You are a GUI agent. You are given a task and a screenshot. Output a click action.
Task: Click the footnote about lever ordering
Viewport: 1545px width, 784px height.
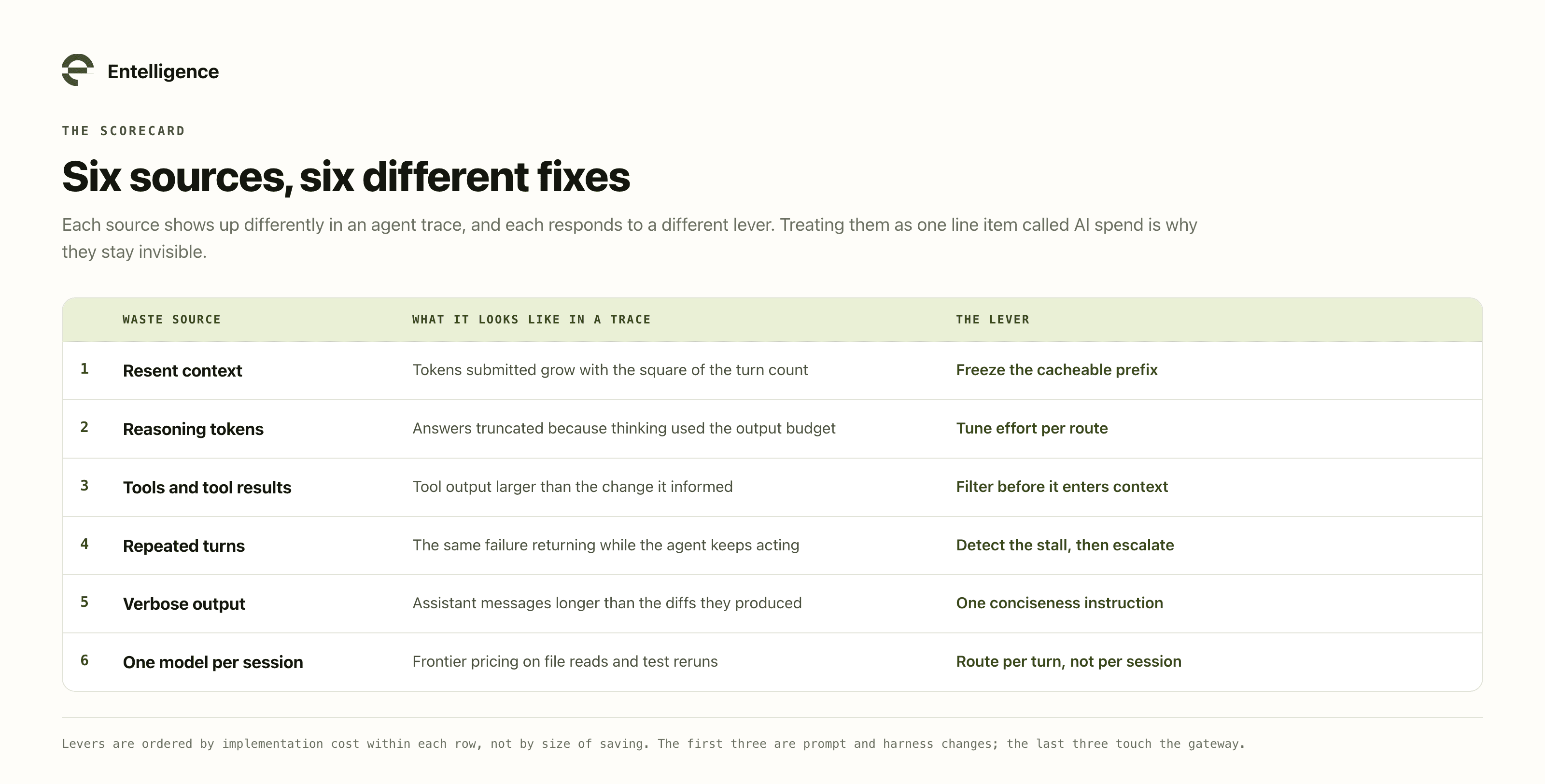pos(654,744)
